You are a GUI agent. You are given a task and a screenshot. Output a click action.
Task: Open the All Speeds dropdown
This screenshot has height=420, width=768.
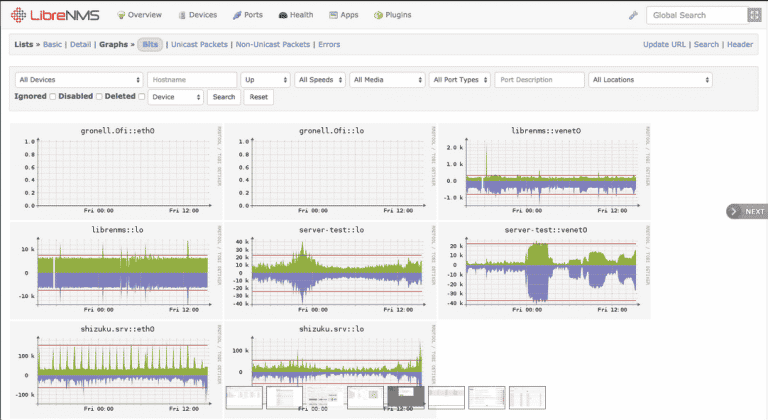320,79
